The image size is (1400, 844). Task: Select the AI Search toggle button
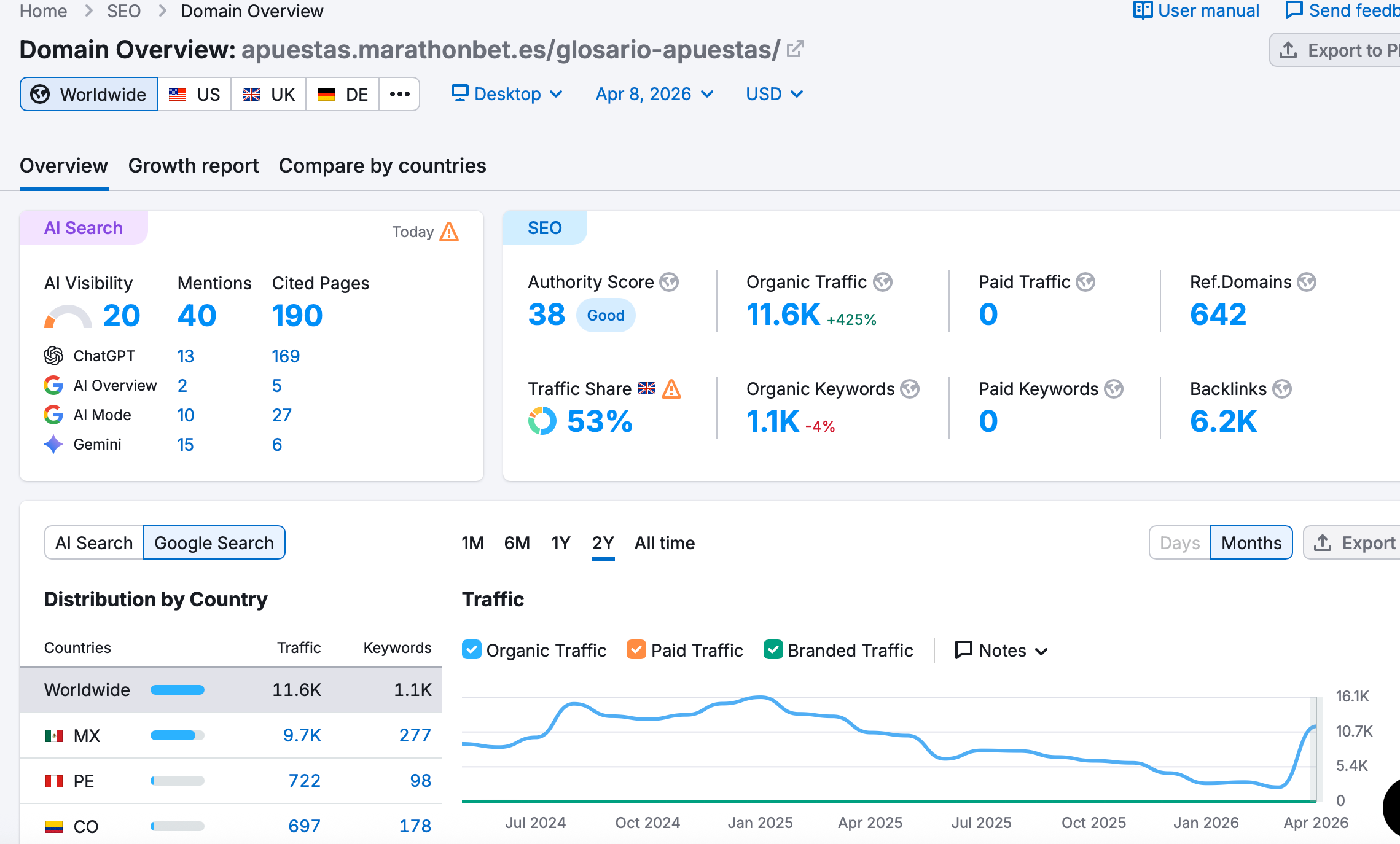pos(94,543)
